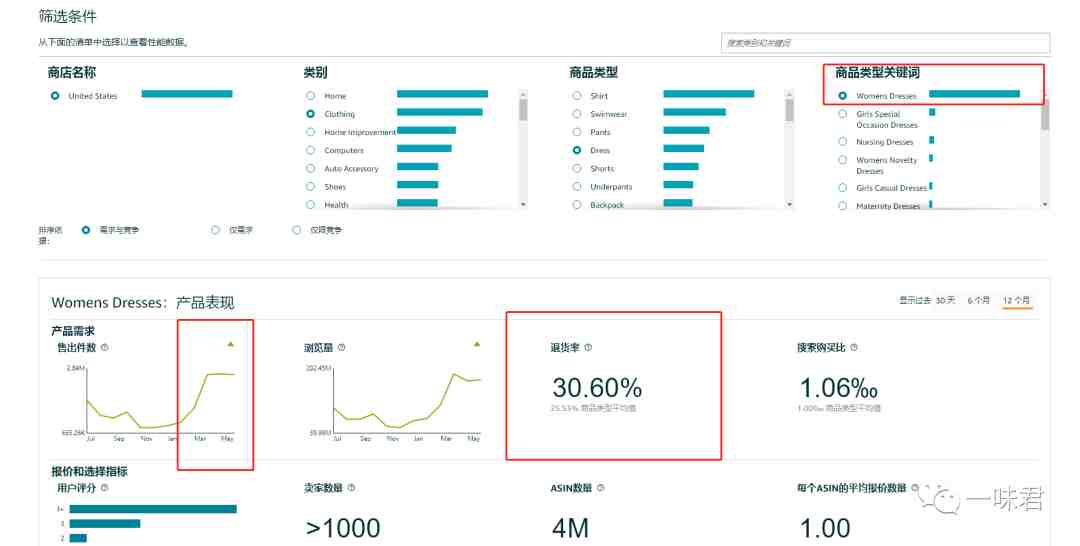The height and width of the screenshot is (546, 1080).
Task: Click info icon next to 搜索购买比
Action: coord(854,348)
